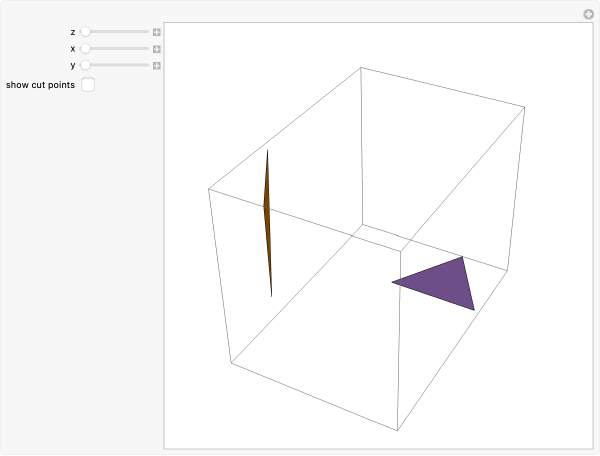Click the z slider label
Viewport: 600px width, 456px height.
click(73, 32)
